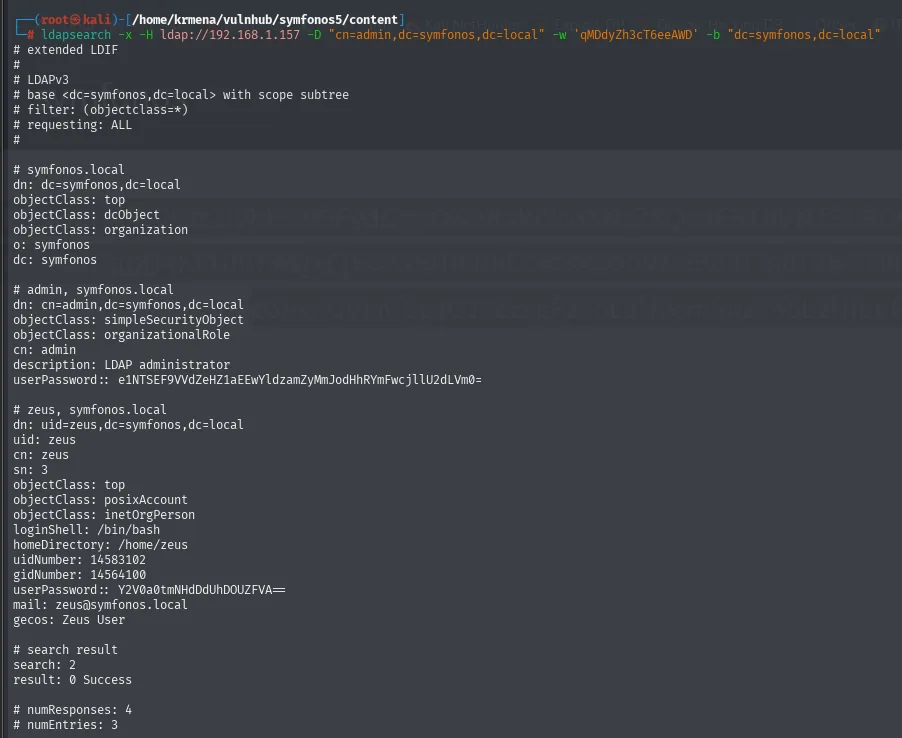This screenshot has width=902, height=738.
Task: Click "result: 0 Success" line
Action: [72, 679]
